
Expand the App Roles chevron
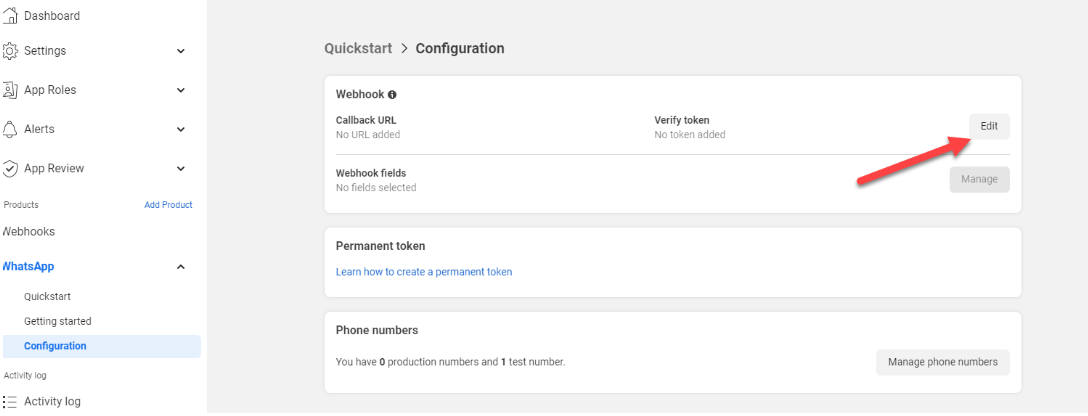(x=181, y=90)
